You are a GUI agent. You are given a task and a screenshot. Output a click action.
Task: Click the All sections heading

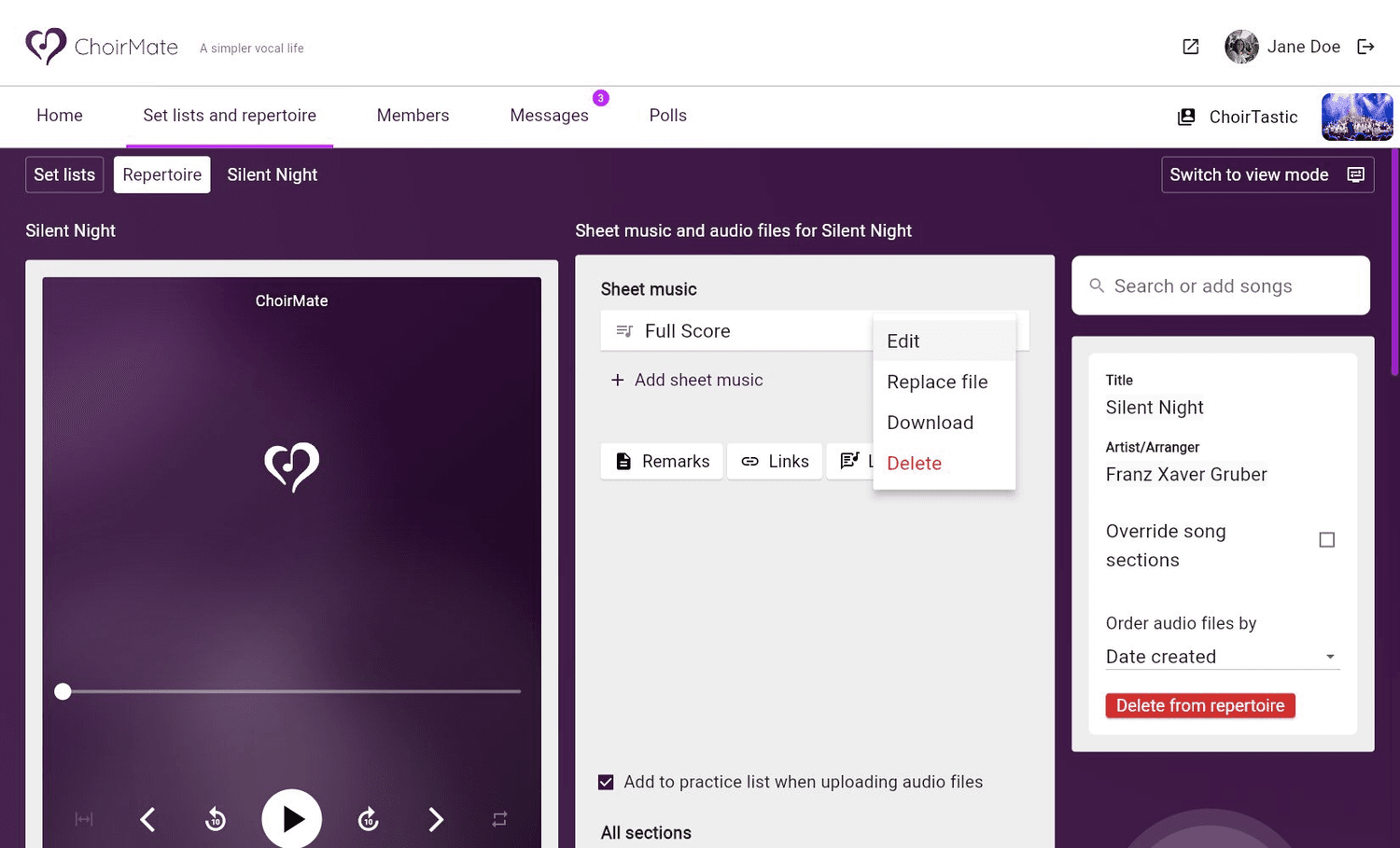point(646,833)
